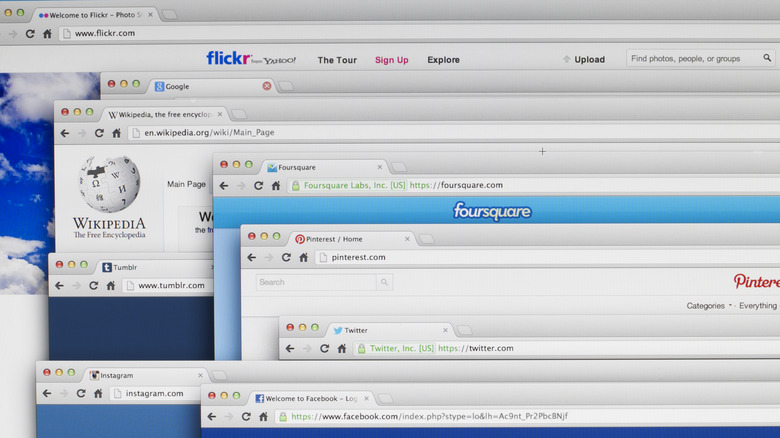Click the home icon beside en.wikipedia.org address
The height and width of the screenshot is (438, 780).
[x=117, y=133]
